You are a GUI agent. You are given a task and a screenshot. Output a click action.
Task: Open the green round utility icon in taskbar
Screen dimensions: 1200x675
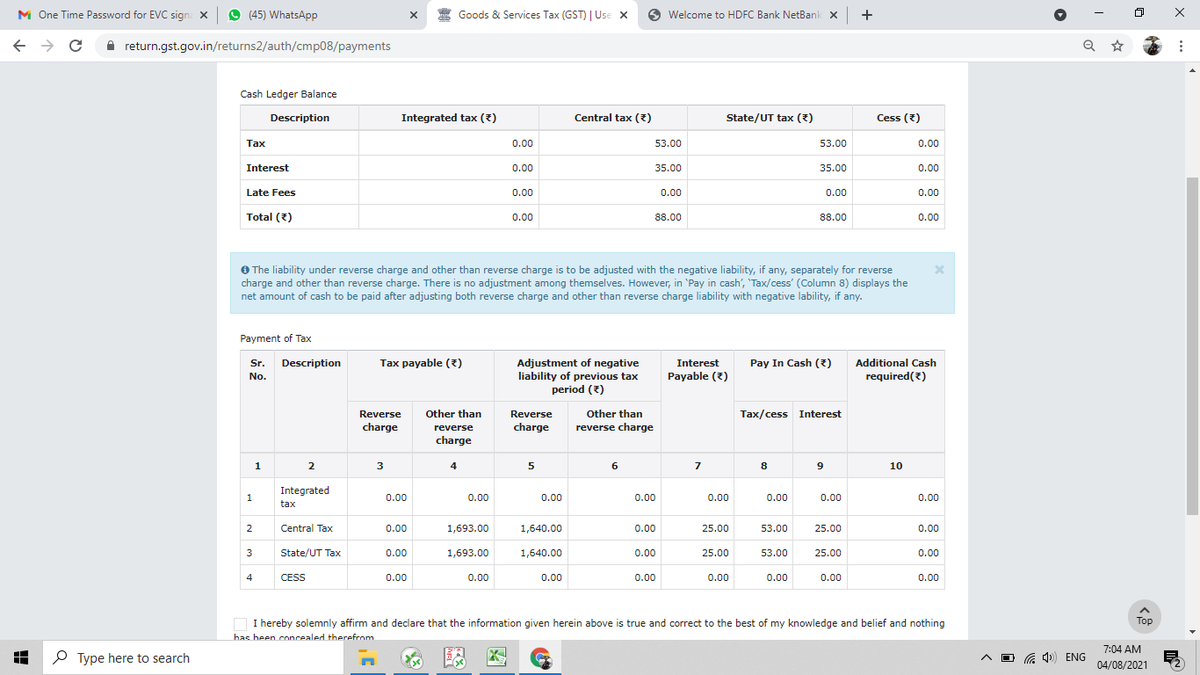[x=413, y=658]
